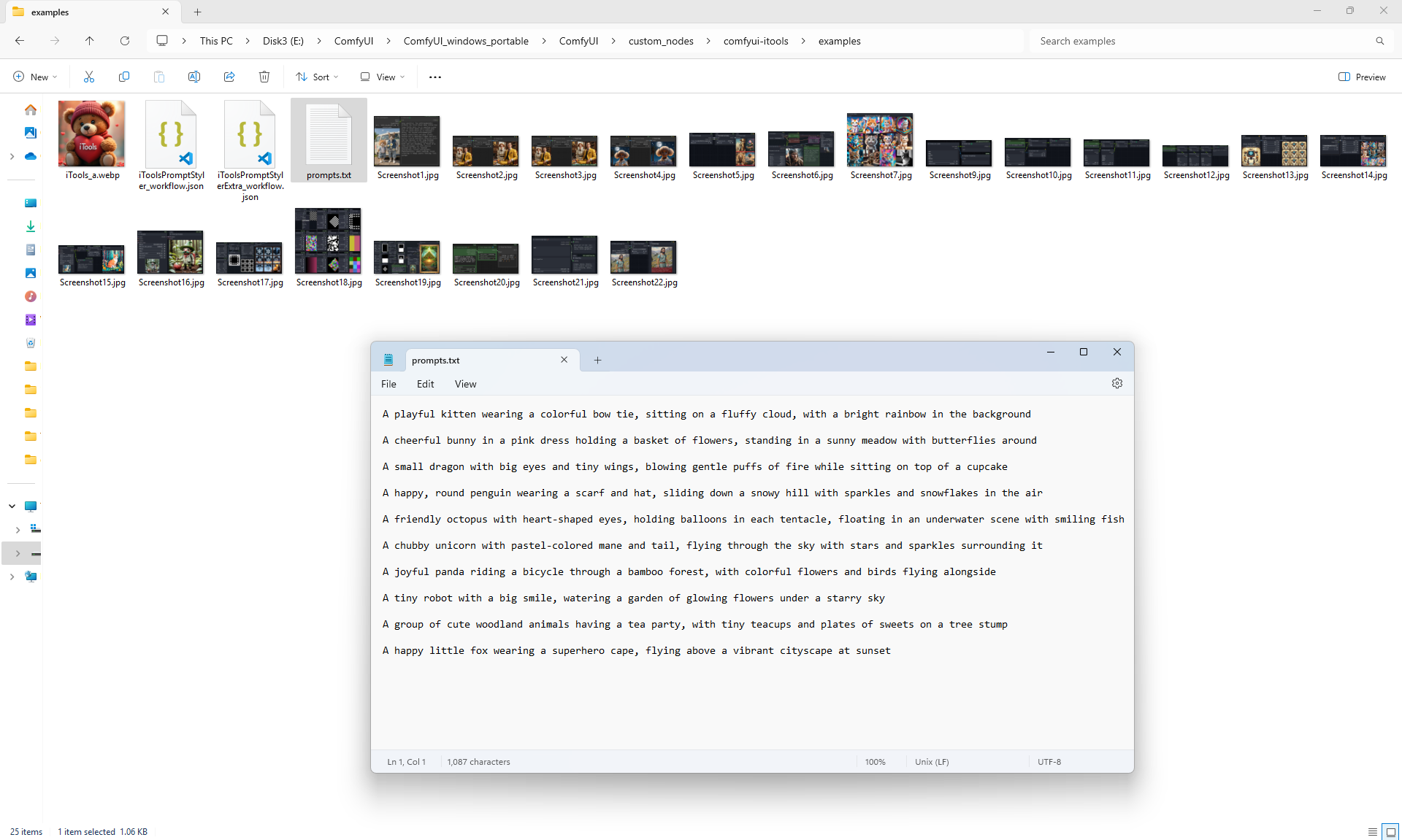Expand the New item dropdown

pyautogui.click(x=35, y=77)
